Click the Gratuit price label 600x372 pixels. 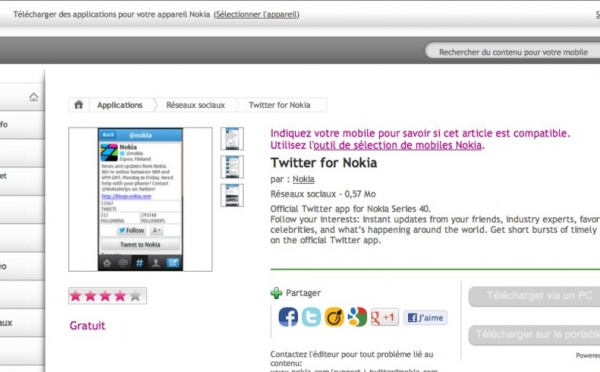(x=87, y=326)
